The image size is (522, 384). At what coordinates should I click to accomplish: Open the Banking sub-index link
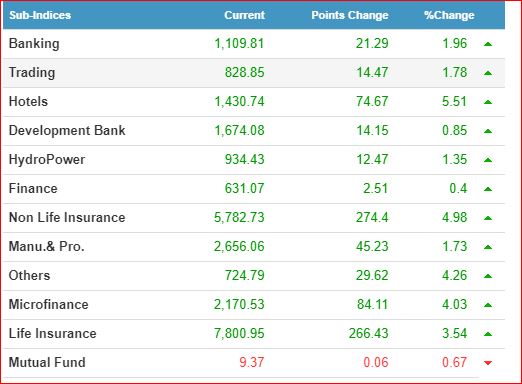pos(34,44)
